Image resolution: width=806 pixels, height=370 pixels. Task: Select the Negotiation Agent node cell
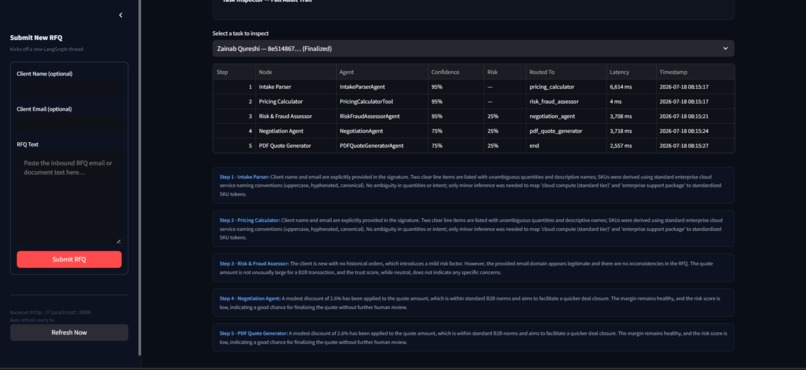pyautogui.click(x=296, y=131)
